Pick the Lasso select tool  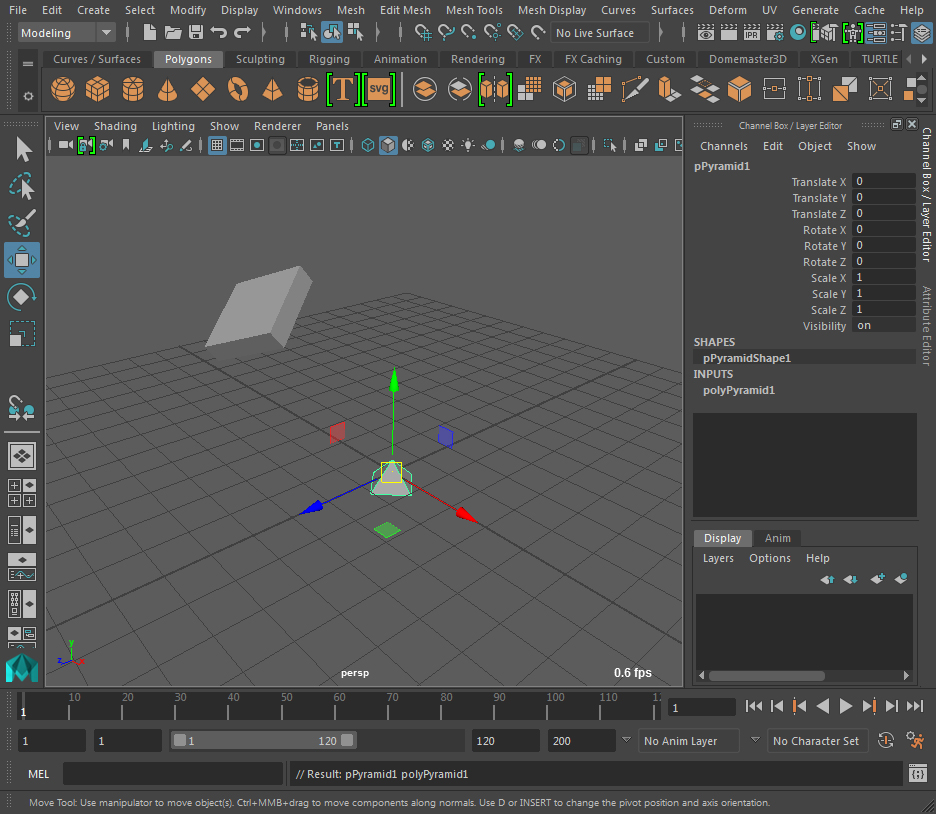(x=22, y=187)
